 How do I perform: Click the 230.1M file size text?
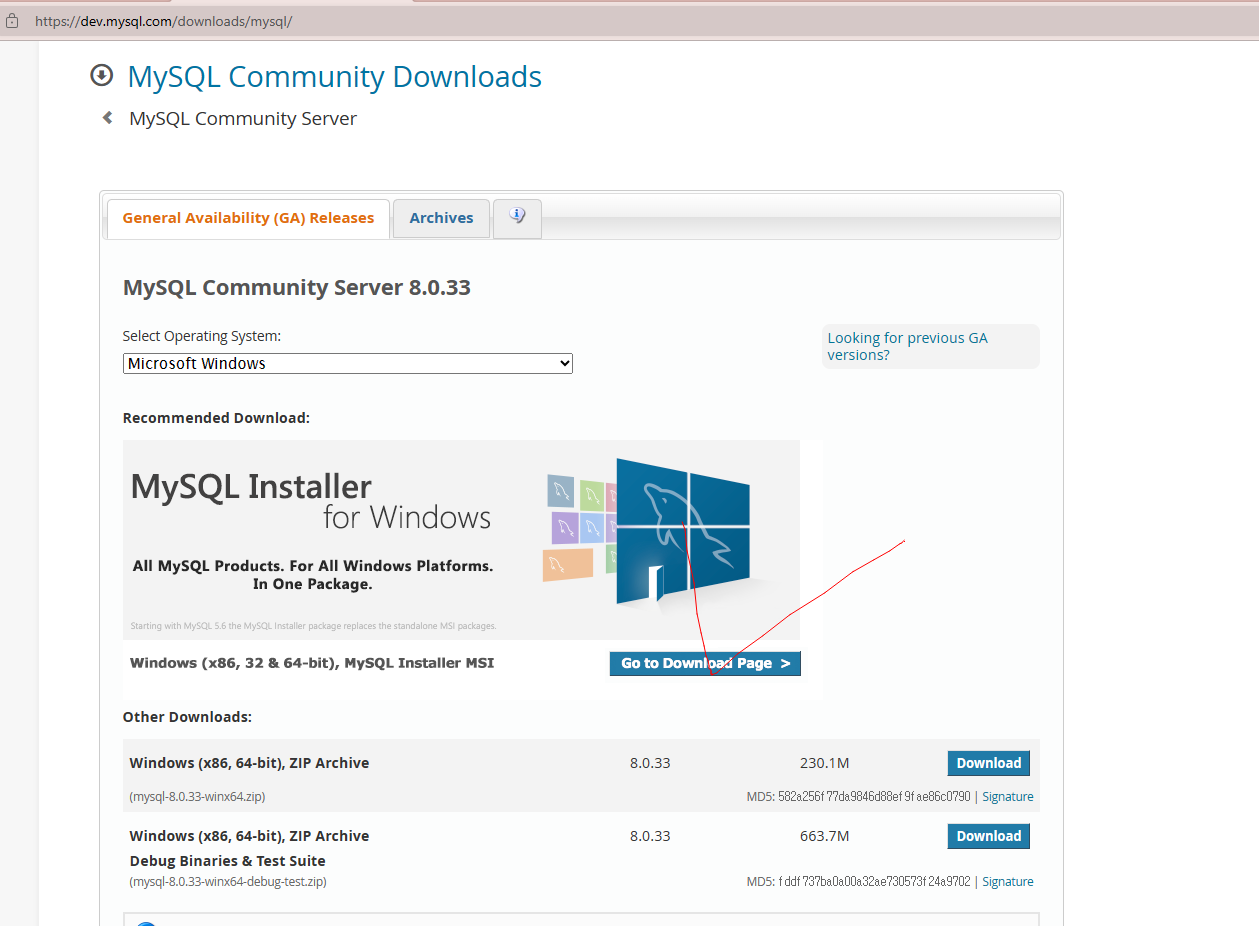[x=825, y=763]
